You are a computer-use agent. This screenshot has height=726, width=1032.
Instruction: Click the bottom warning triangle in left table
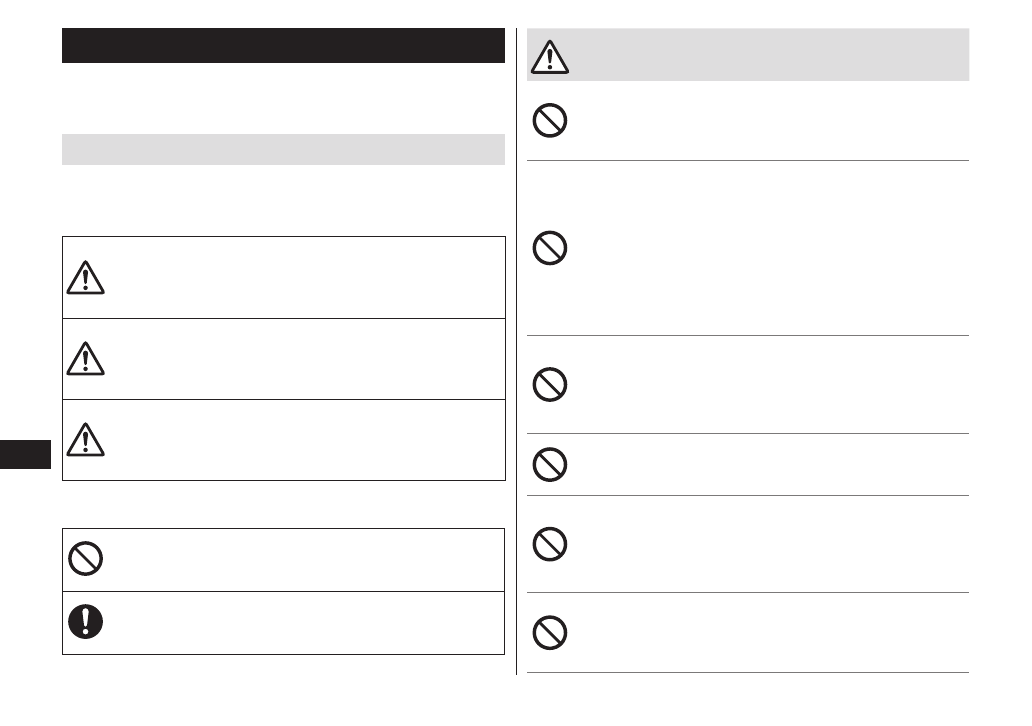pyautogui.click(x=86, y=440)
